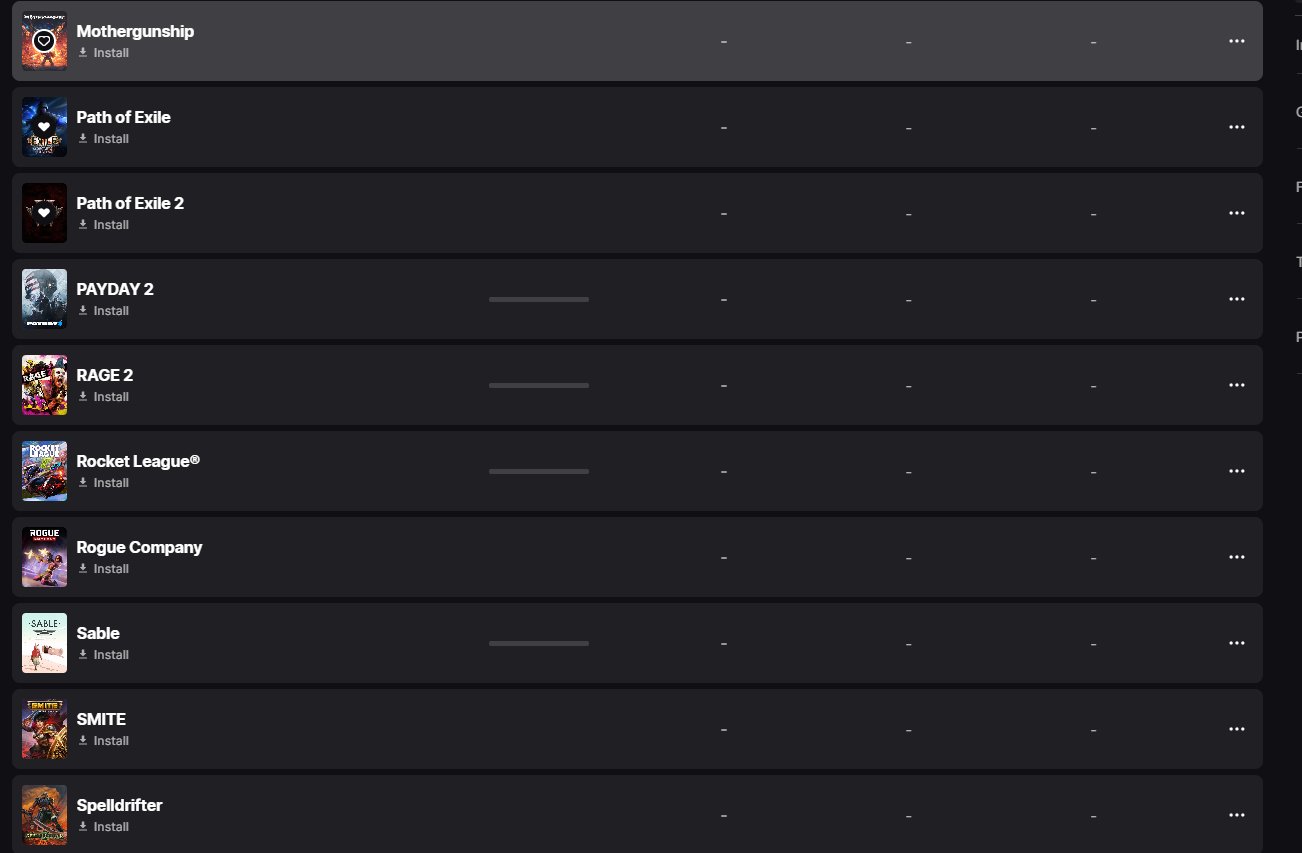Click the Path of Exile title
Screen dimensions: 1302x853
pos(123,117)
